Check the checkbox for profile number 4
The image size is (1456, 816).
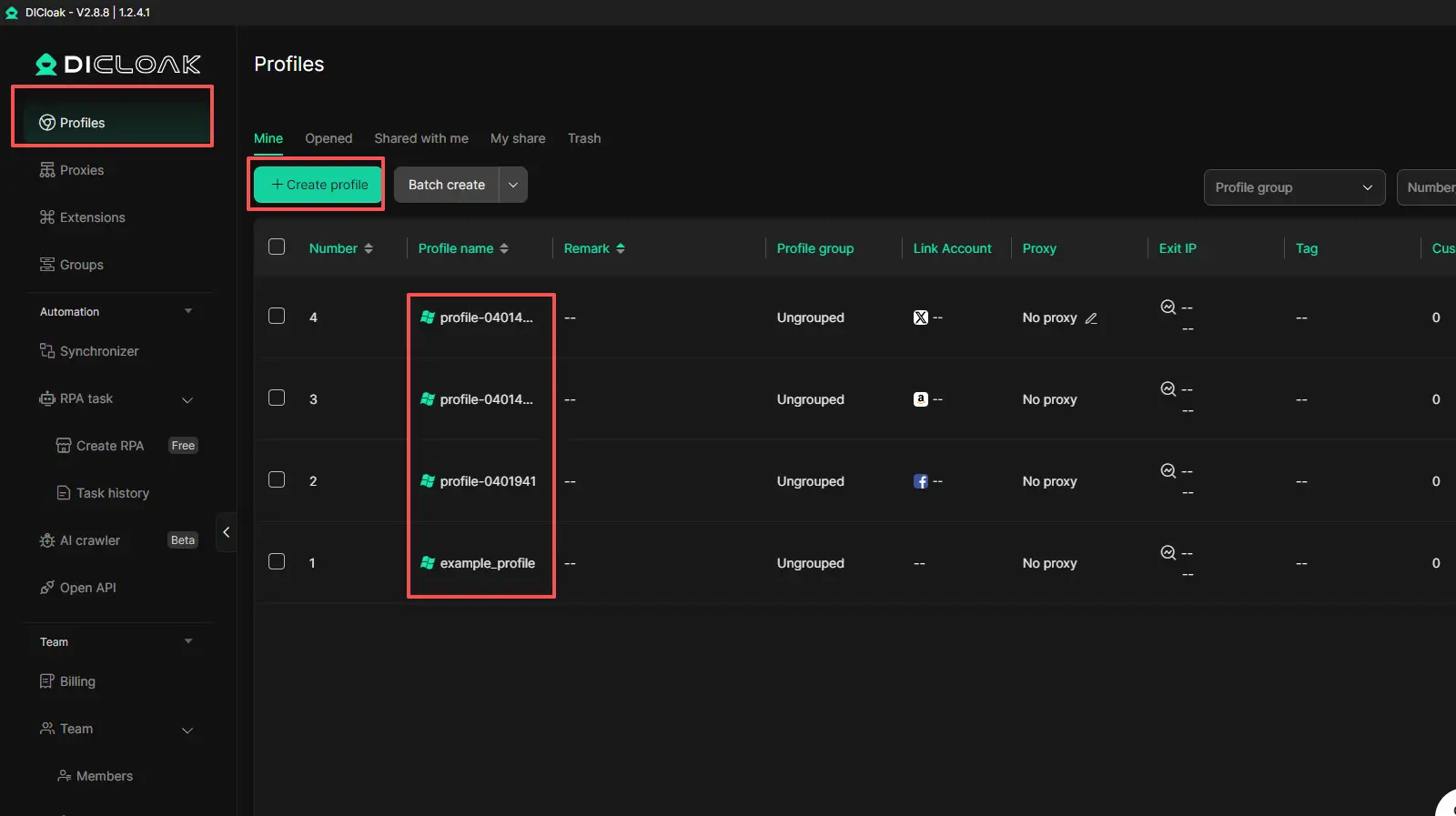277,317
